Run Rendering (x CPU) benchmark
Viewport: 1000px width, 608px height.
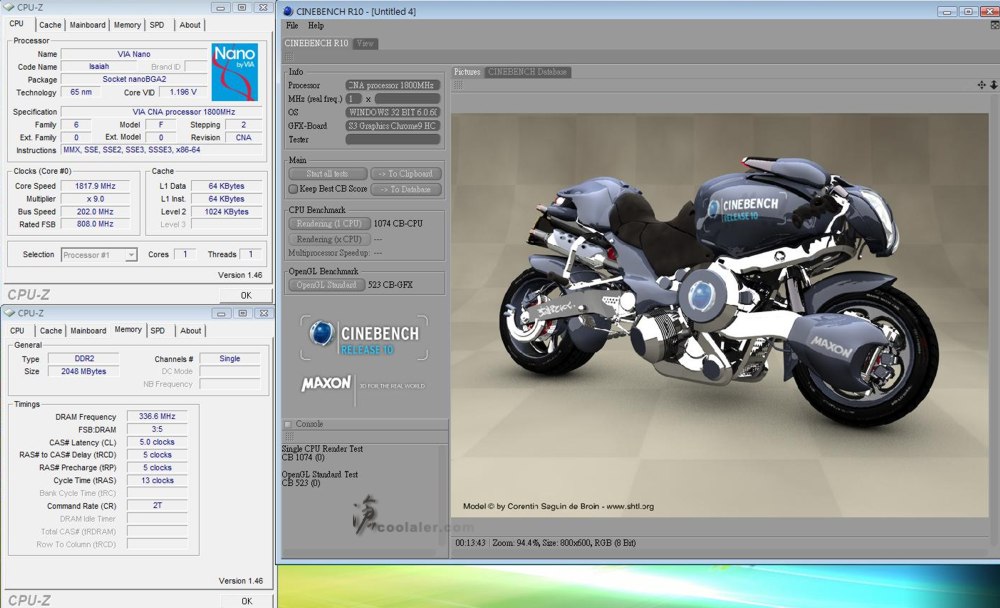329,239
